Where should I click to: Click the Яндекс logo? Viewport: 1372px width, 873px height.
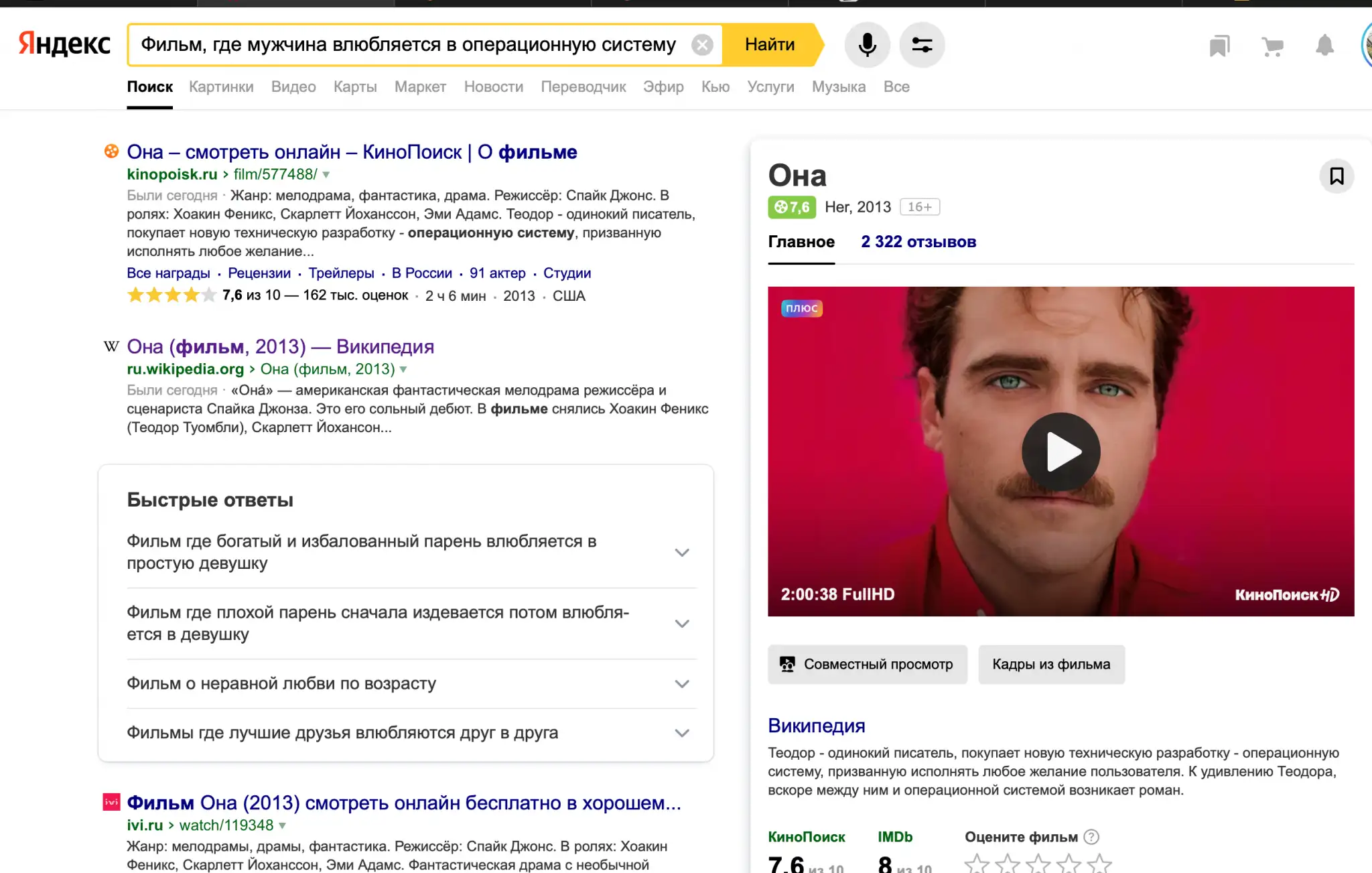[x=64, y=44]
